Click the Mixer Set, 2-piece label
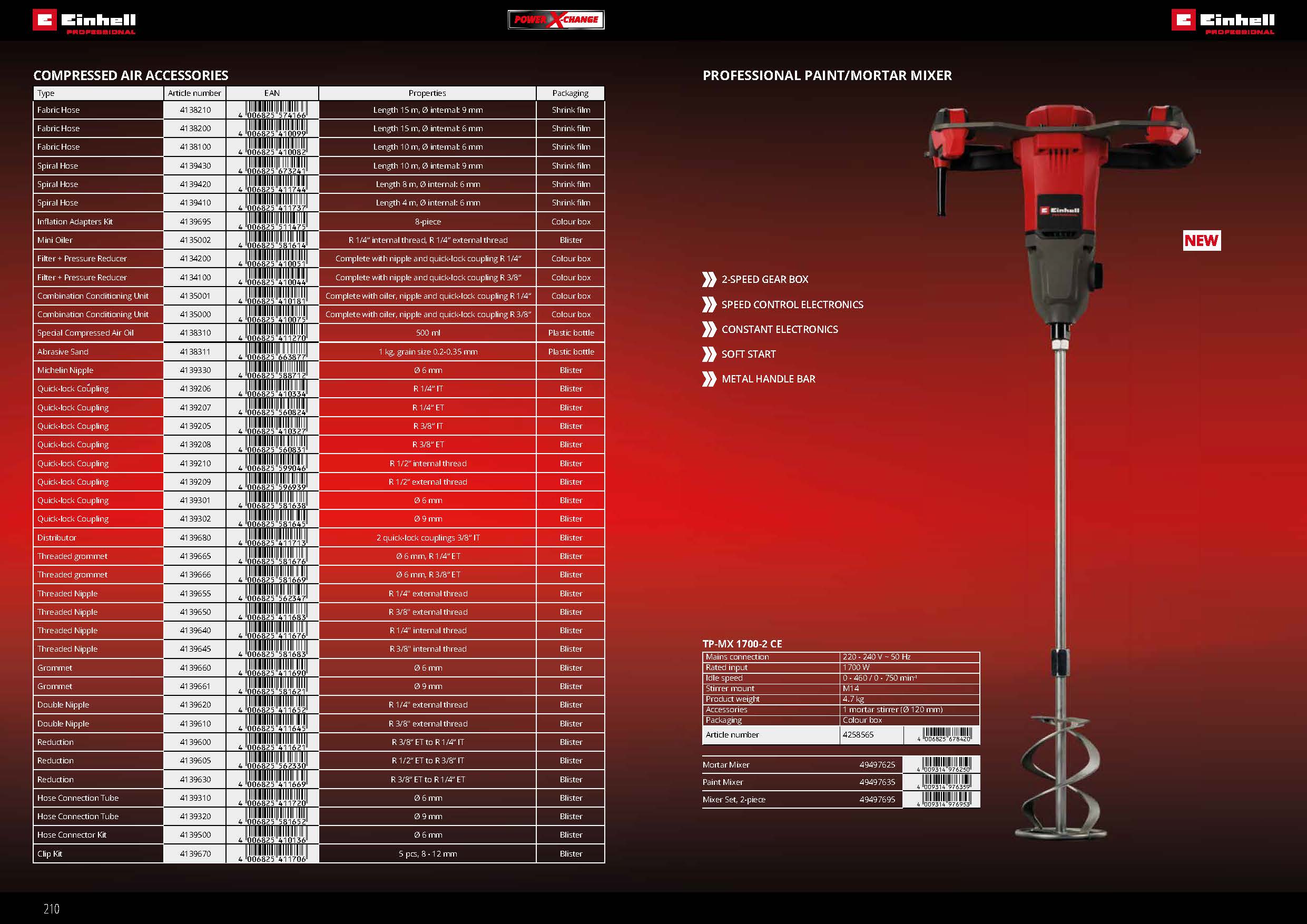This screenshot has height=924, width=1307. click(734, 800)
